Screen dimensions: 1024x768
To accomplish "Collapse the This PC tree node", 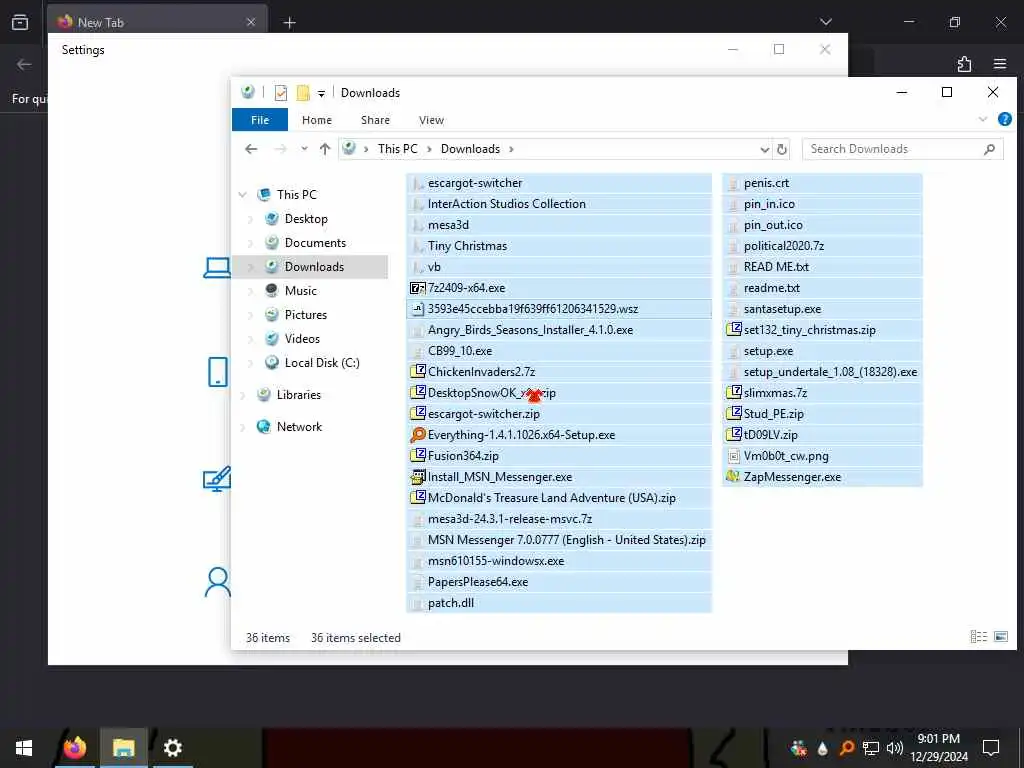I will [x=242, y=195].
